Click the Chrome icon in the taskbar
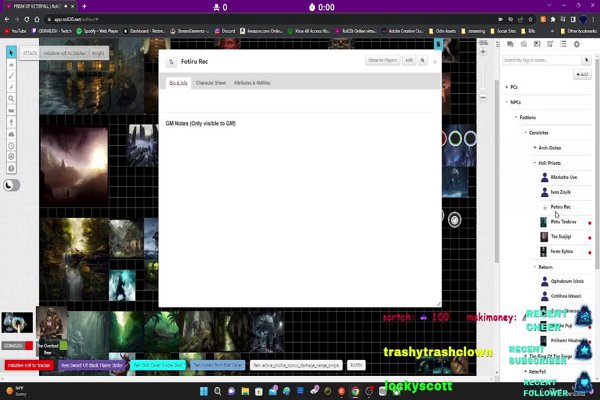Viewport: 600px width, 400px height. (x=355, y=391)
